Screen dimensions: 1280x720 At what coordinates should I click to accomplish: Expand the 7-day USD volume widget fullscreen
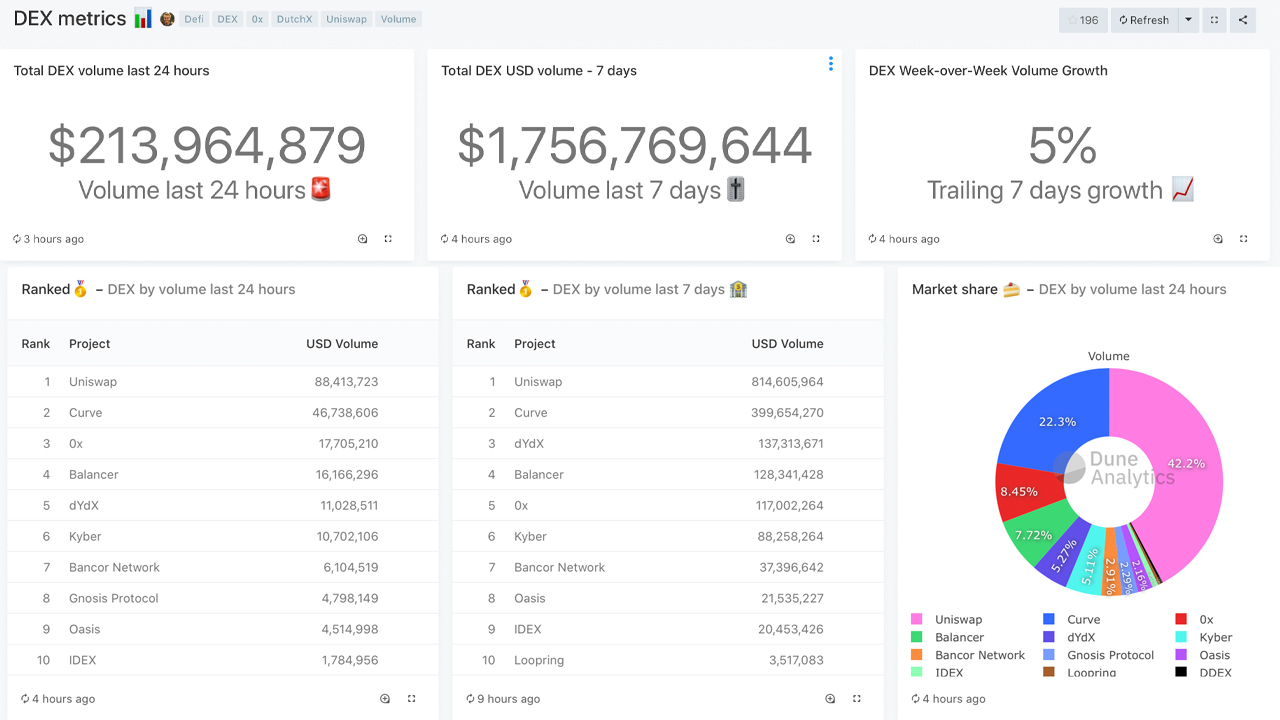tap(816, 239)
